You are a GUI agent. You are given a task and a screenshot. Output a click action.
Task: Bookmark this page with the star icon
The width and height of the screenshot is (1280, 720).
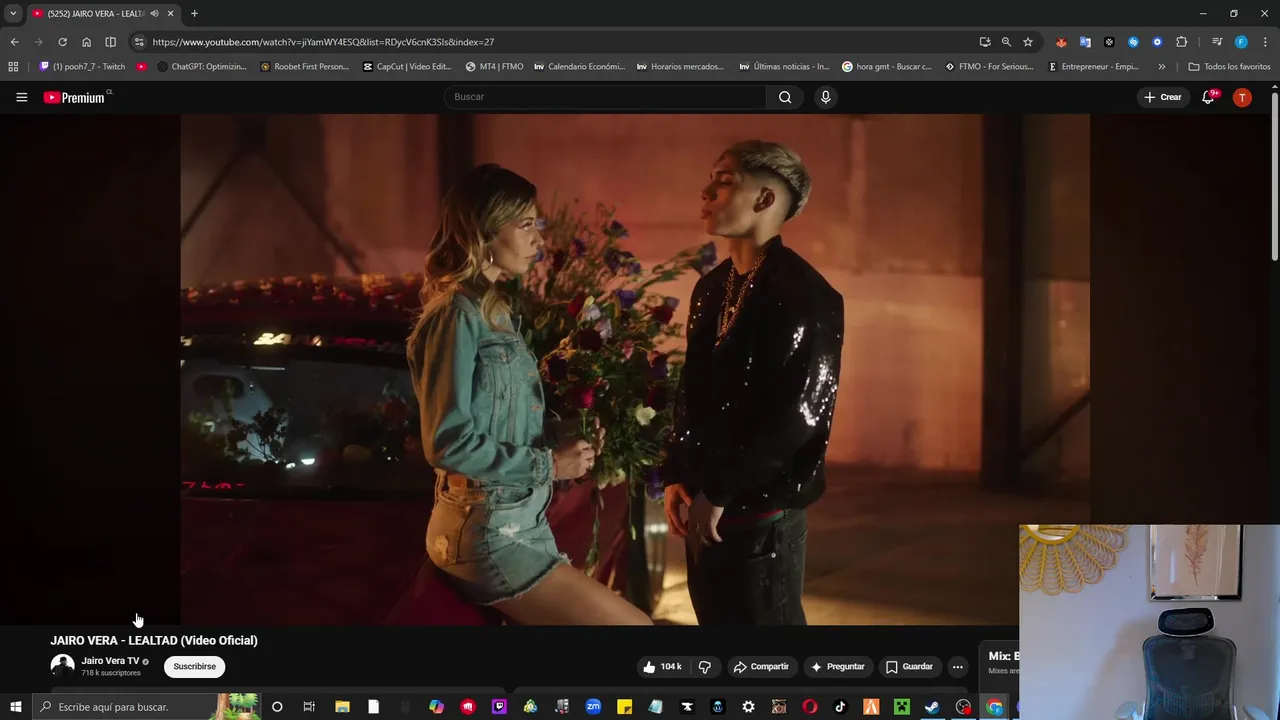(1028, 42)
